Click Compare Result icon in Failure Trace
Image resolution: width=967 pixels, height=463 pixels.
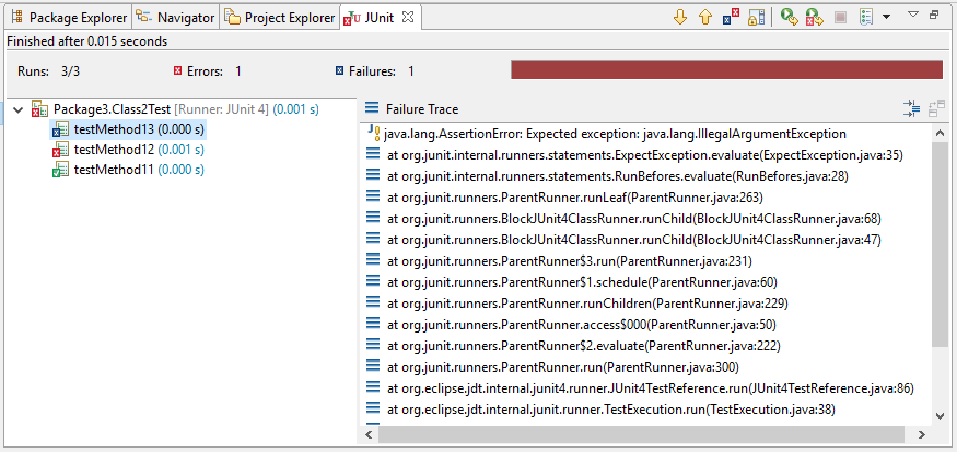click(x=937, y=110)
